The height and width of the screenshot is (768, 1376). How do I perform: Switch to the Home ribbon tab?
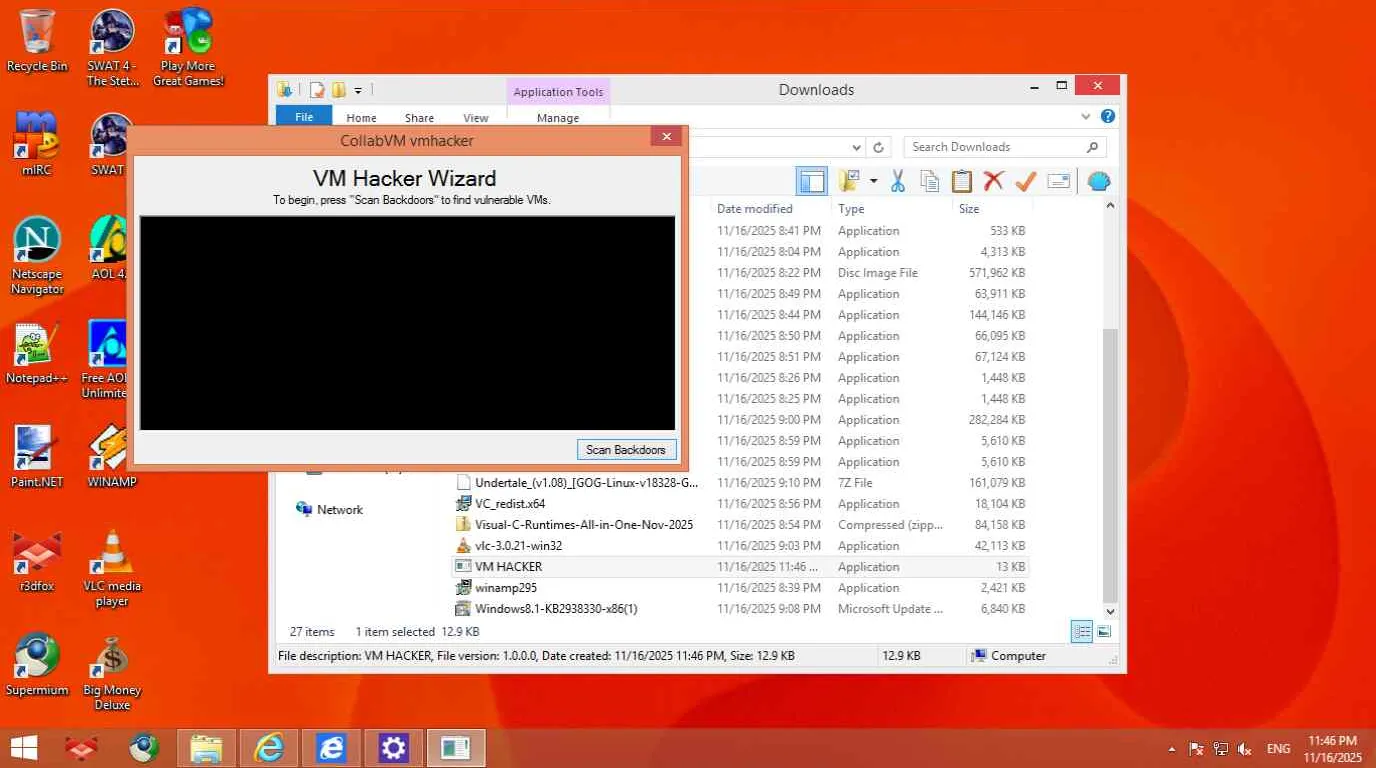coord(361,118)
